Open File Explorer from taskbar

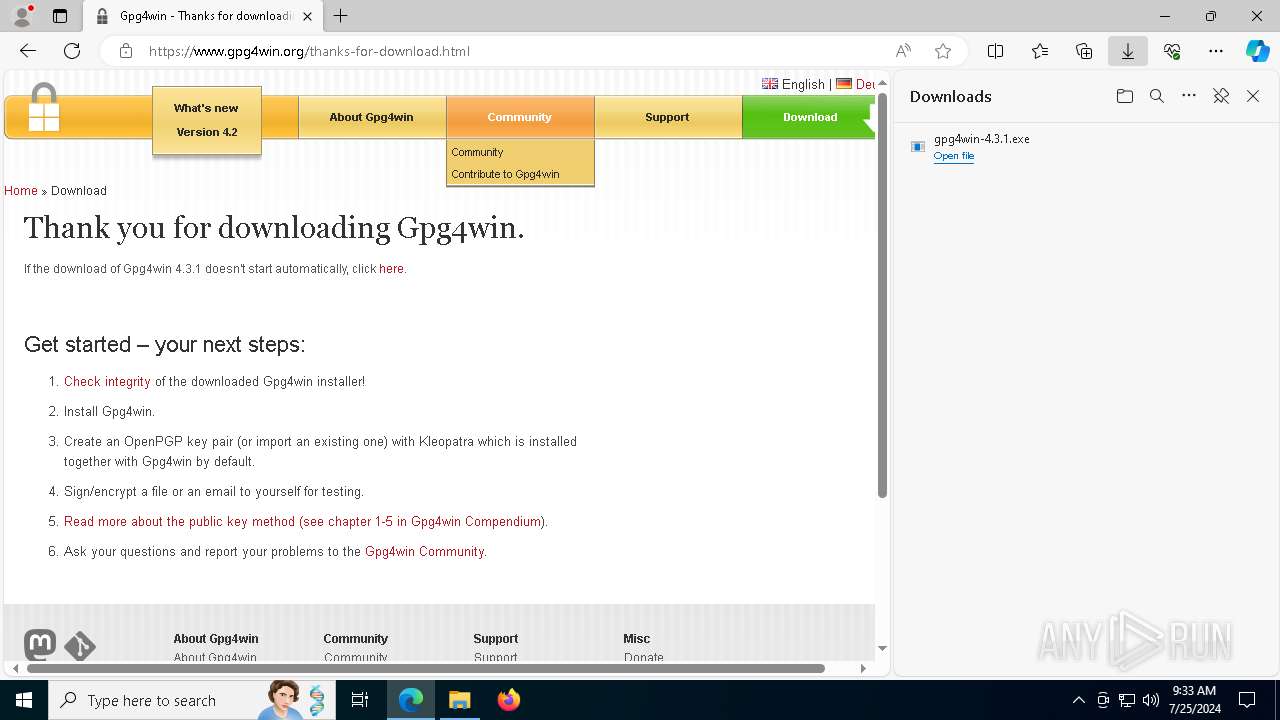coord(459,700)
